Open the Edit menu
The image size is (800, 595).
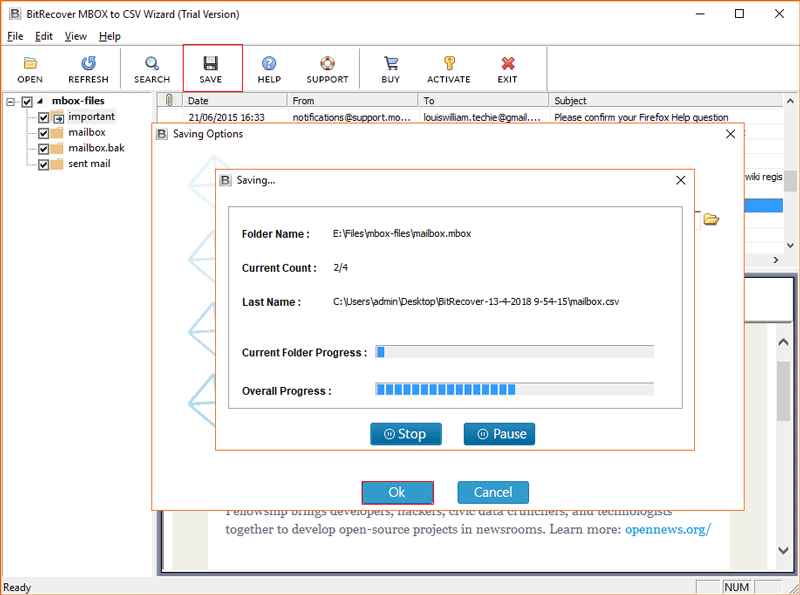pos(44,36)
